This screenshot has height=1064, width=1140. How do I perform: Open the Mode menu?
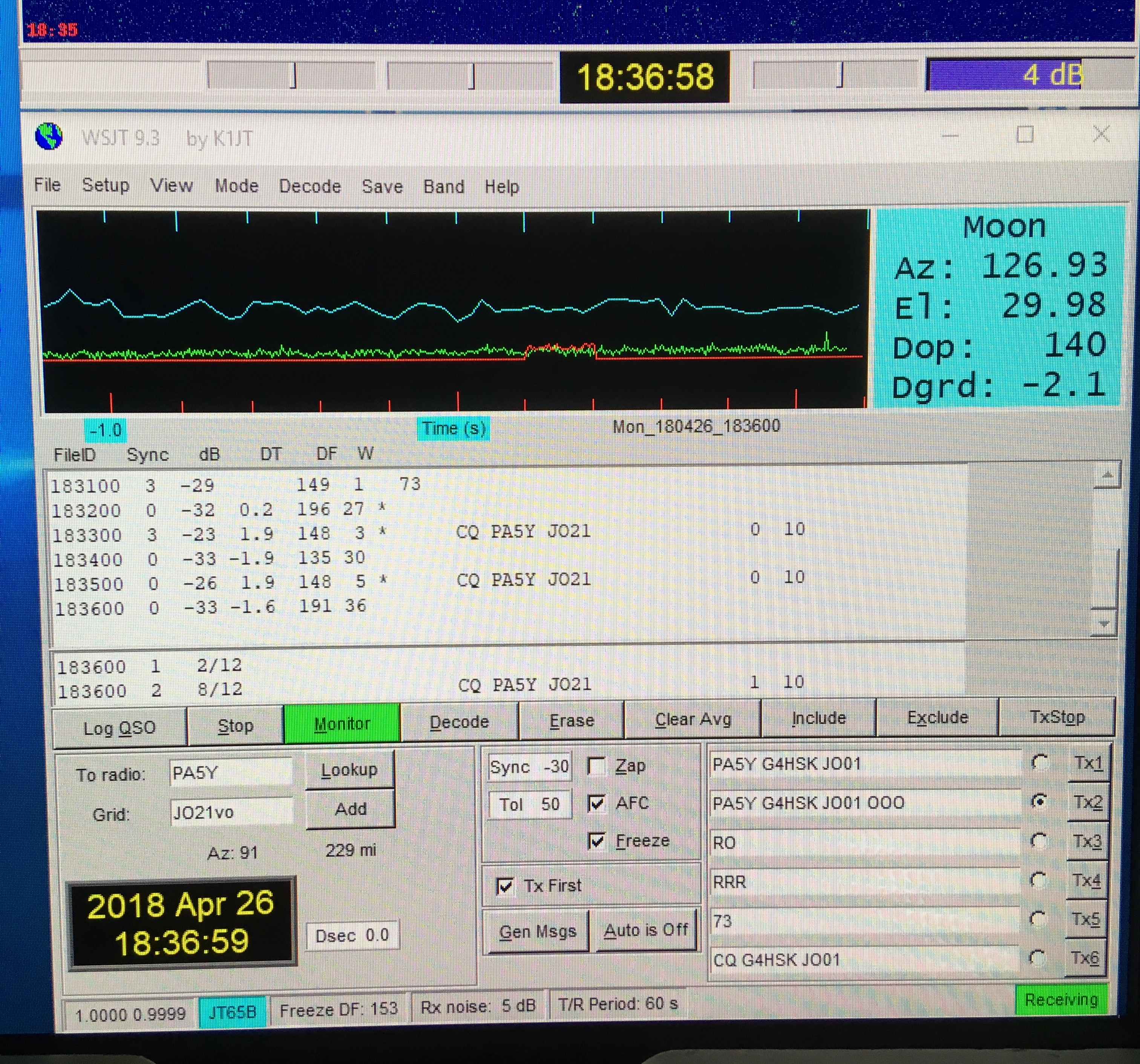tap(236, 186)
